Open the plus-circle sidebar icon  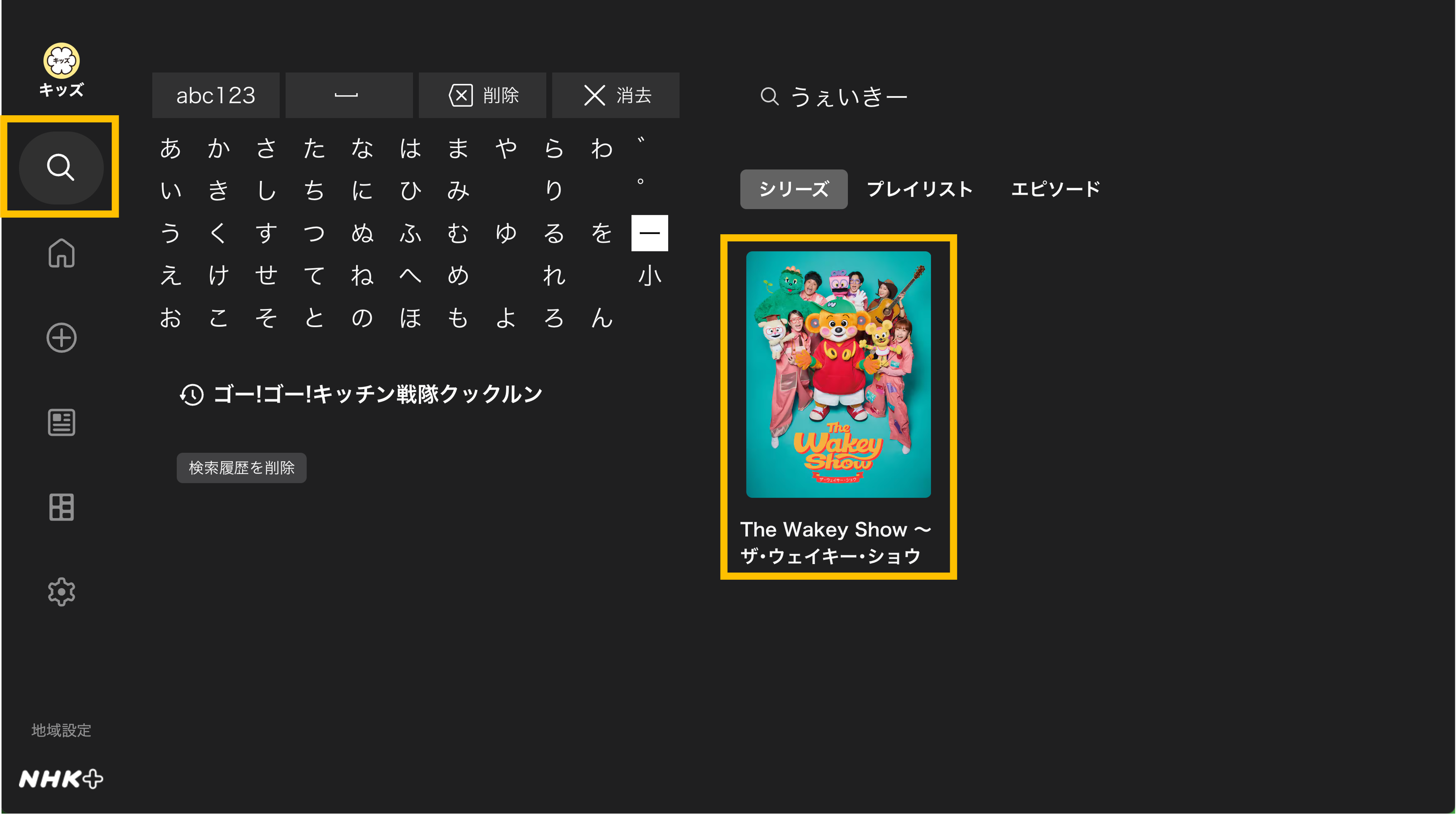[61, 338]
